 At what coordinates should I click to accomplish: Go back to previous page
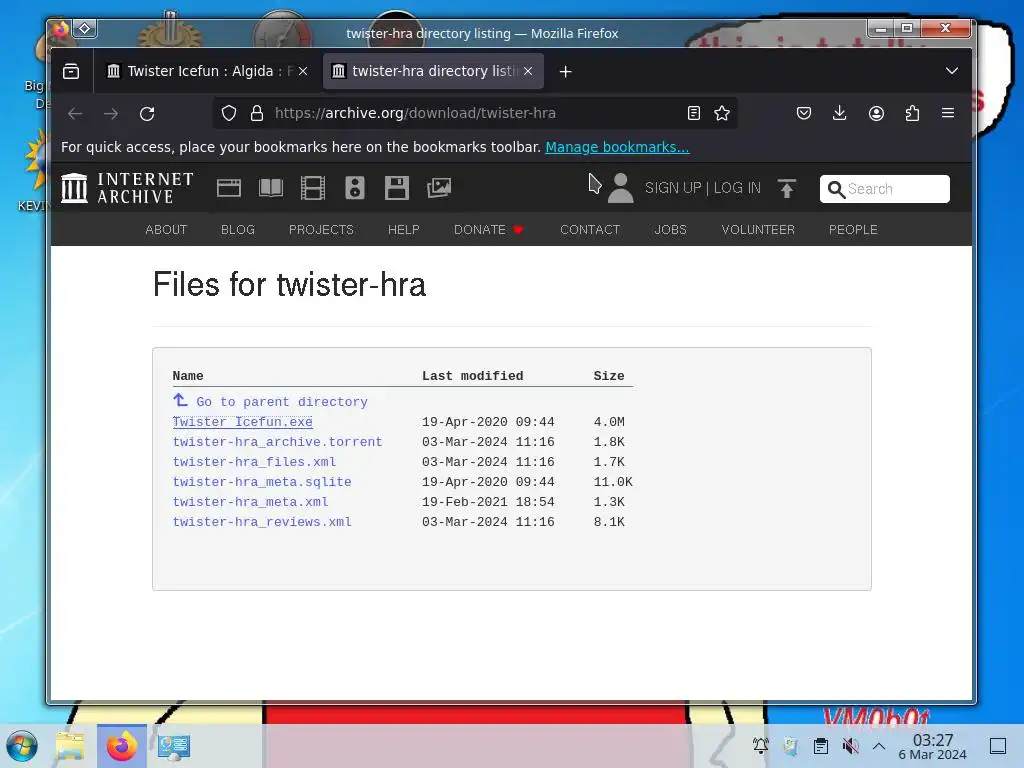pos(75,114)
